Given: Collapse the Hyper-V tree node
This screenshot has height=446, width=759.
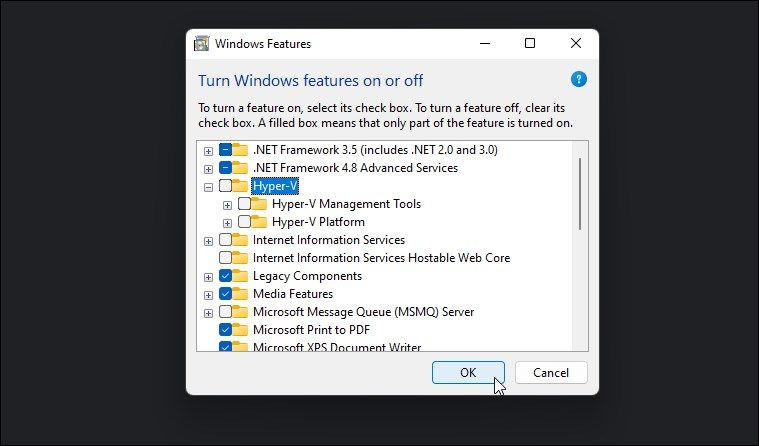Looking at the screenshot, I should [208, 186].
